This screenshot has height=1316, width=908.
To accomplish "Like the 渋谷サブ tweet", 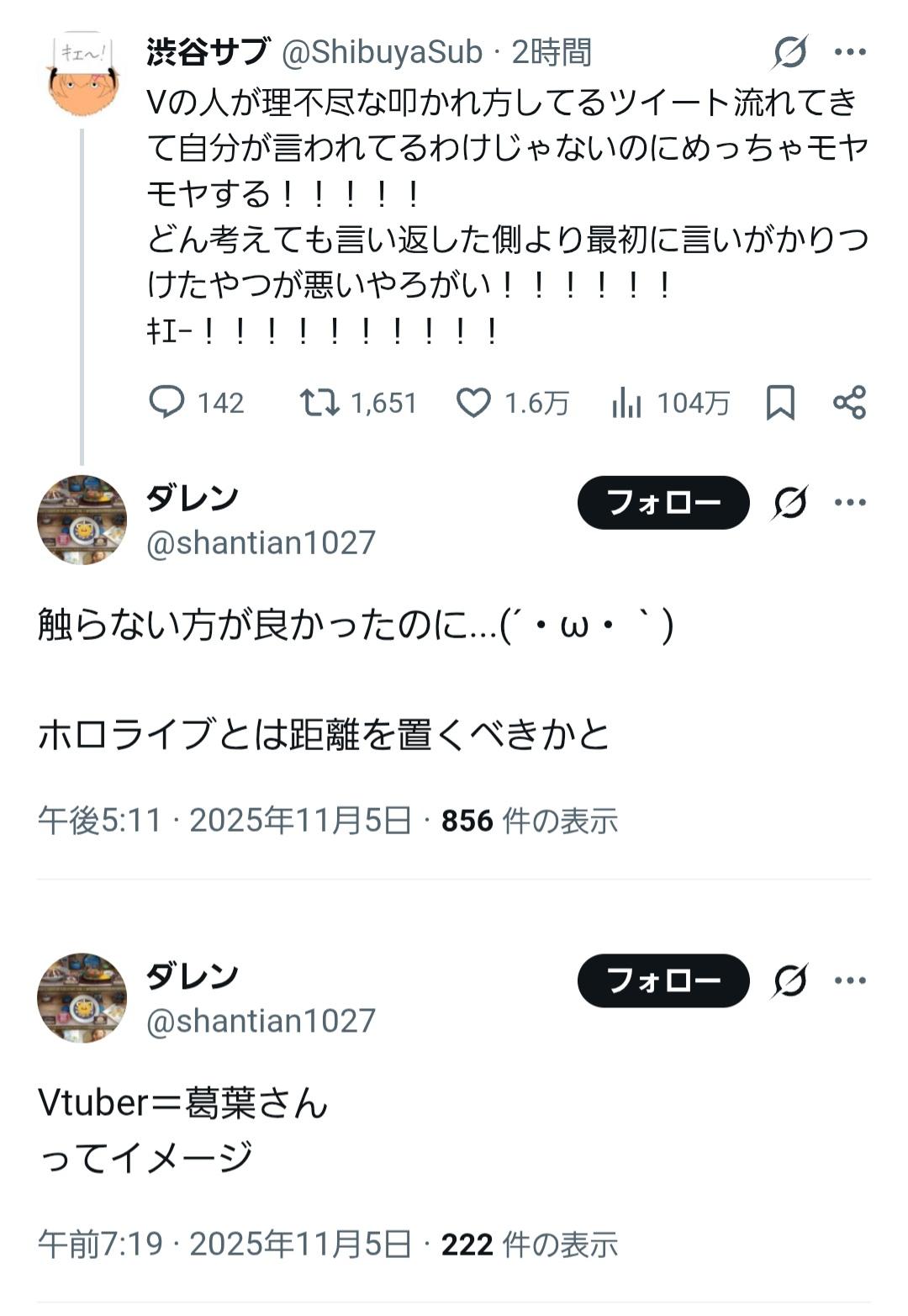I will tap(473, 403).
